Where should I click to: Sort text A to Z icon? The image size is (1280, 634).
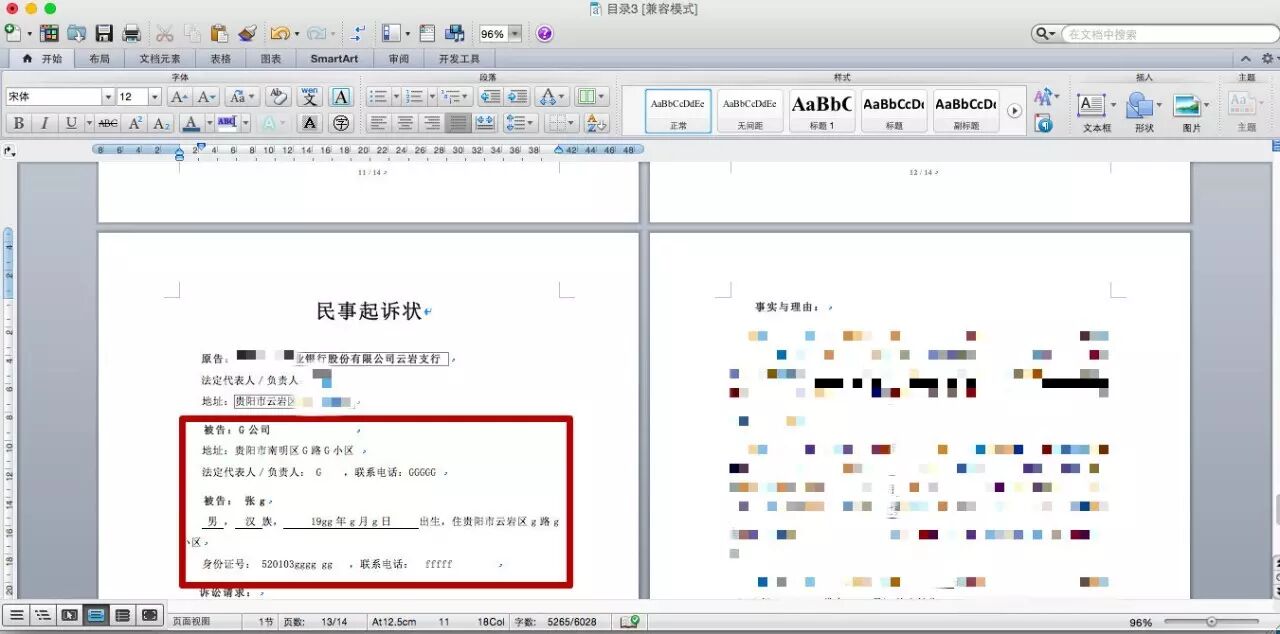596,123
